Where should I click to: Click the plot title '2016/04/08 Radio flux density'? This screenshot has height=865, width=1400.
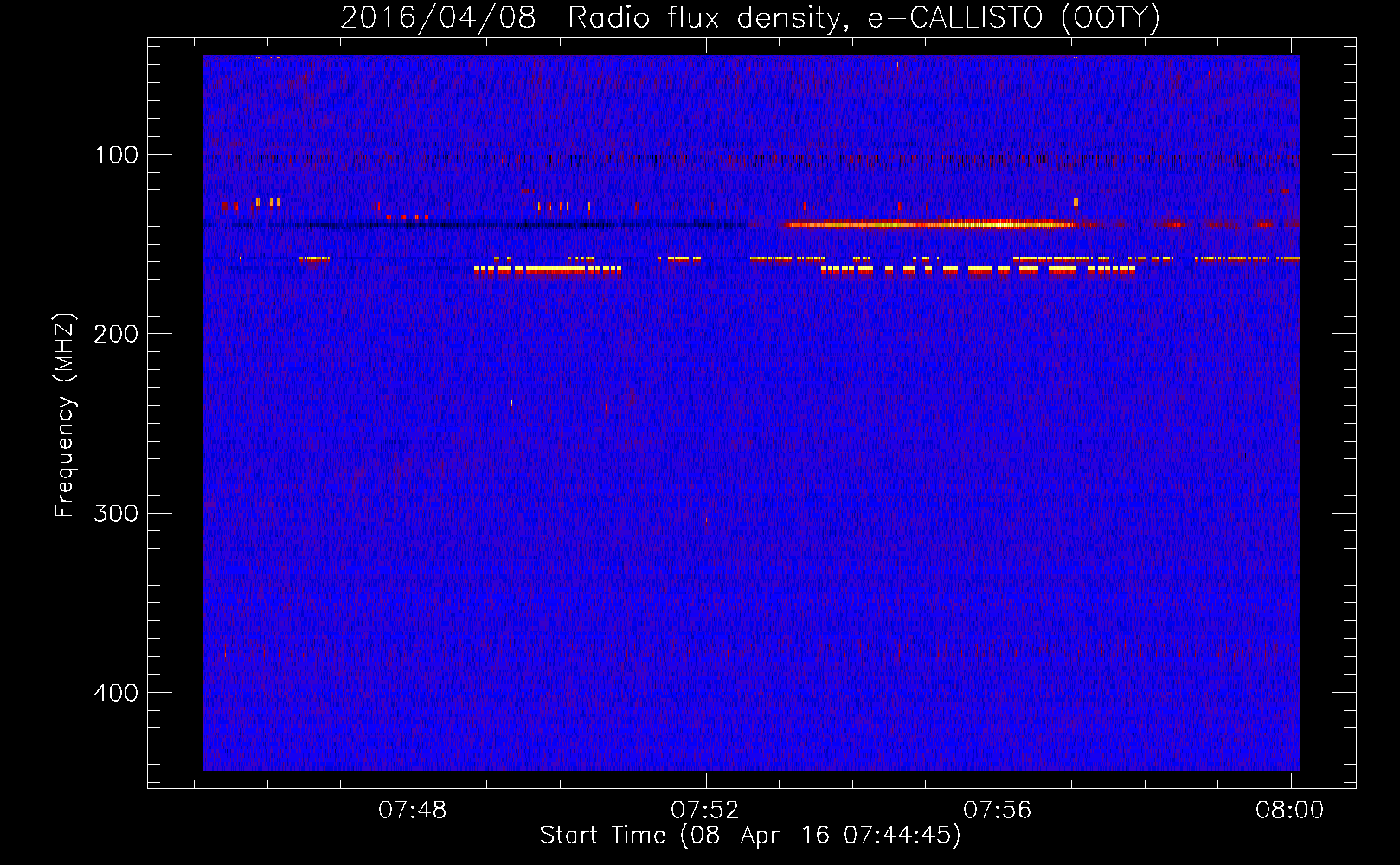click(x=750, y=17)
